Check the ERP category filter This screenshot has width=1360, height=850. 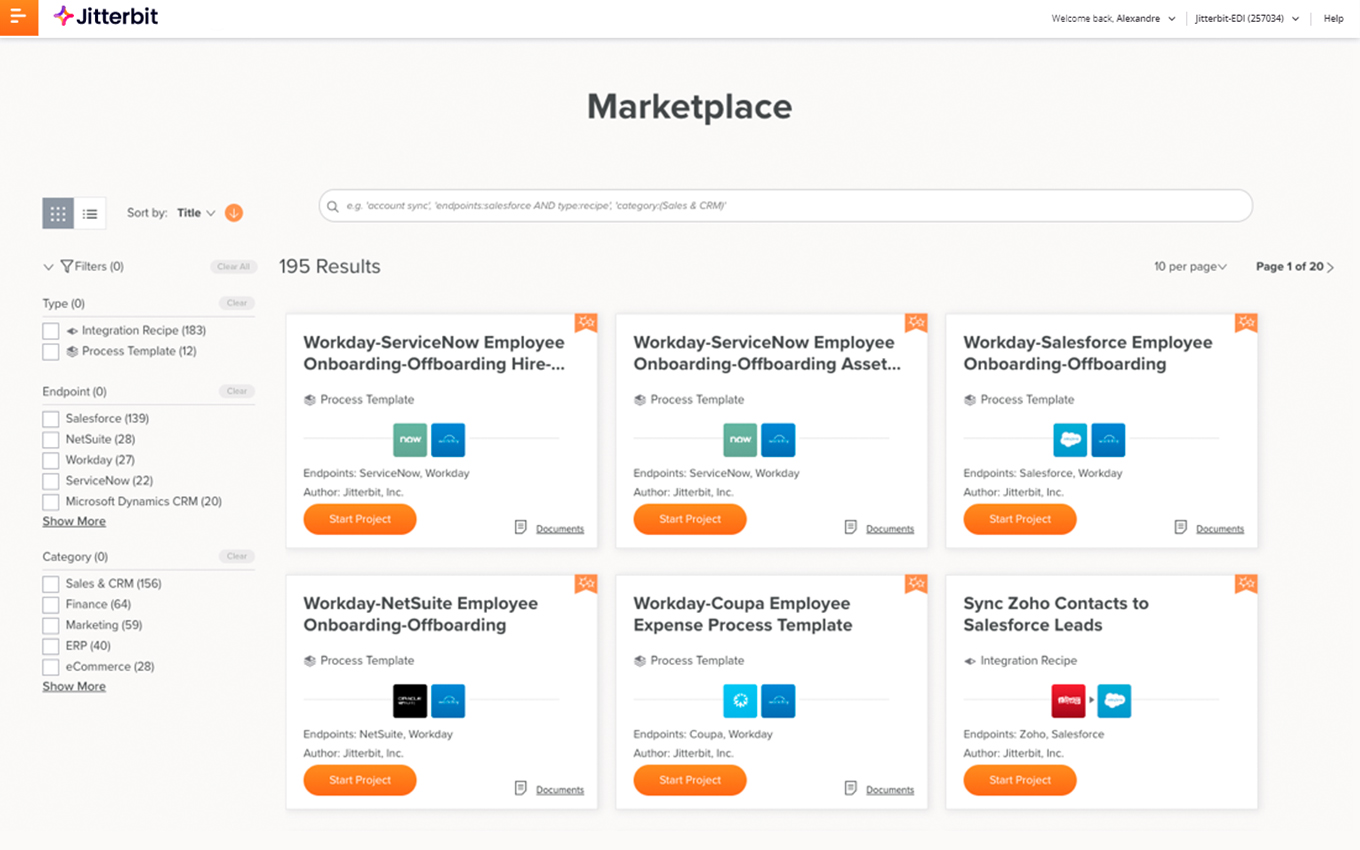tap(51, 646)
